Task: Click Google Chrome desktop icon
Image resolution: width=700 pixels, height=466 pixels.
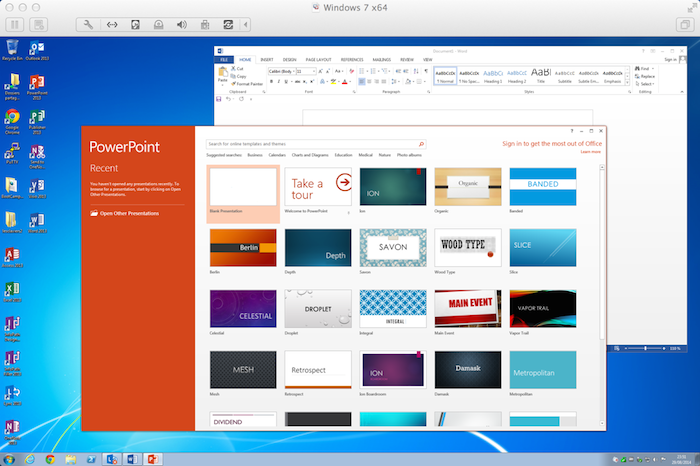Action: click(12, 122)
